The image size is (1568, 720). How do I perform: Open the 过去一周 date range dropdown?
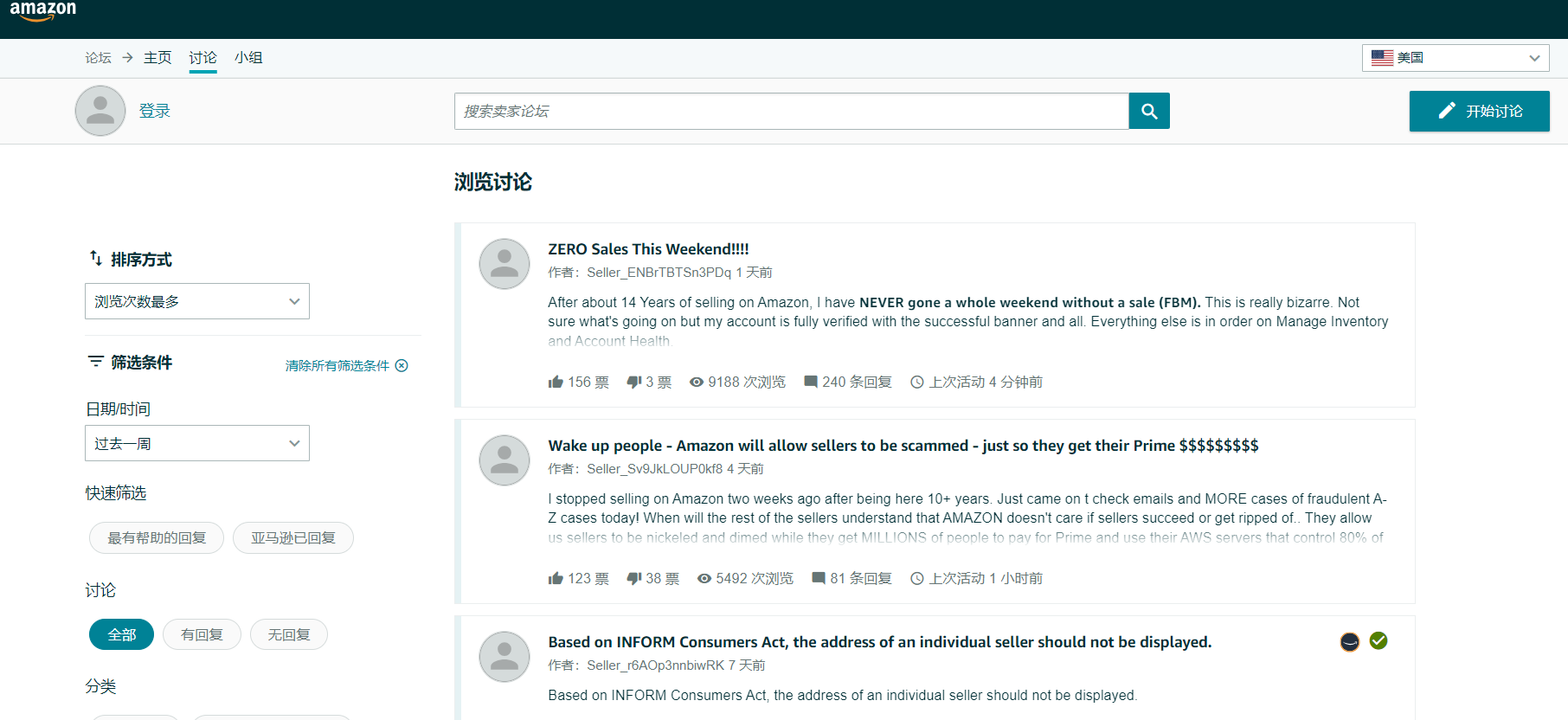point(197,443)
